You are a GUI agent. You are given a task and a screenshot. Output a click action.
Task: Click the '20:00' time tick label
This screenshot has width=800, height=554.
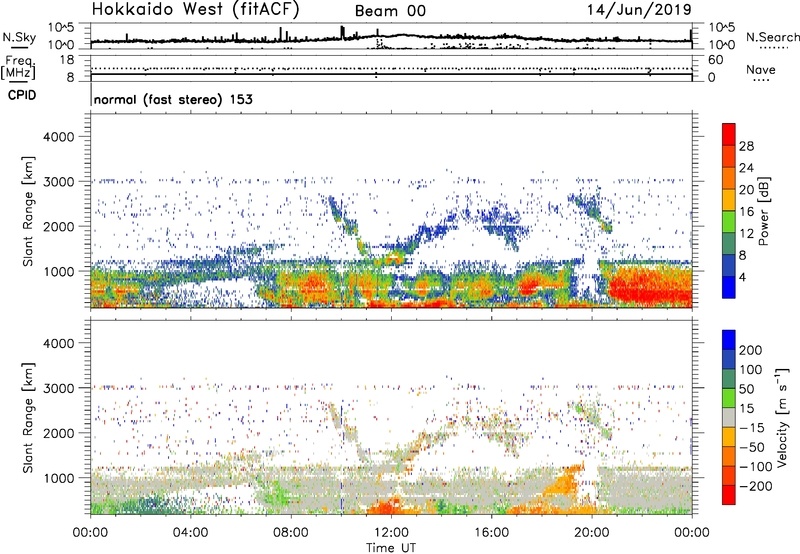[592, 533]
